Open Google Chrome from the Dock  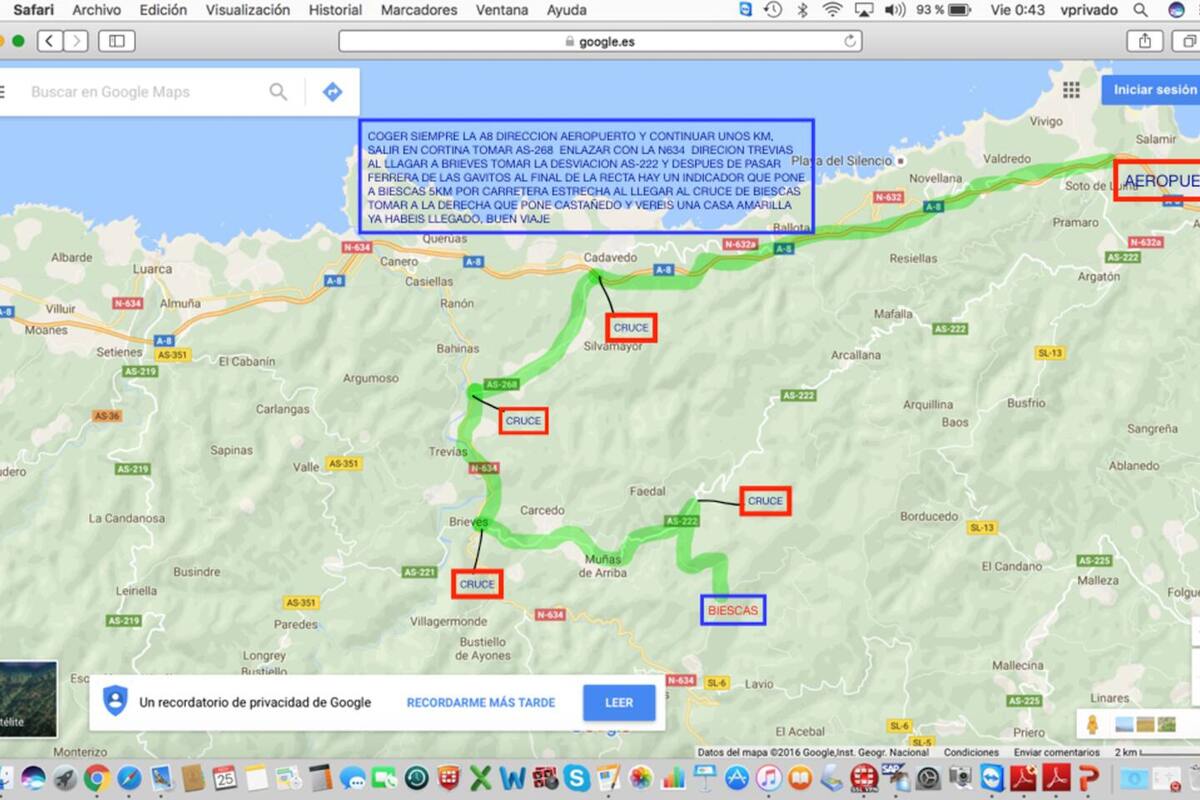pos(97,778)
